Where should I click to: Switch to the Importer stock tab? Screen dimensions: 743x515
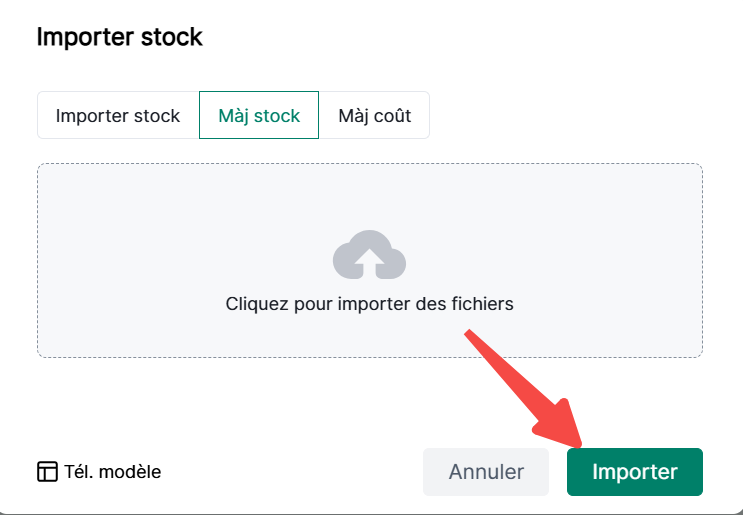click(118, 115)
